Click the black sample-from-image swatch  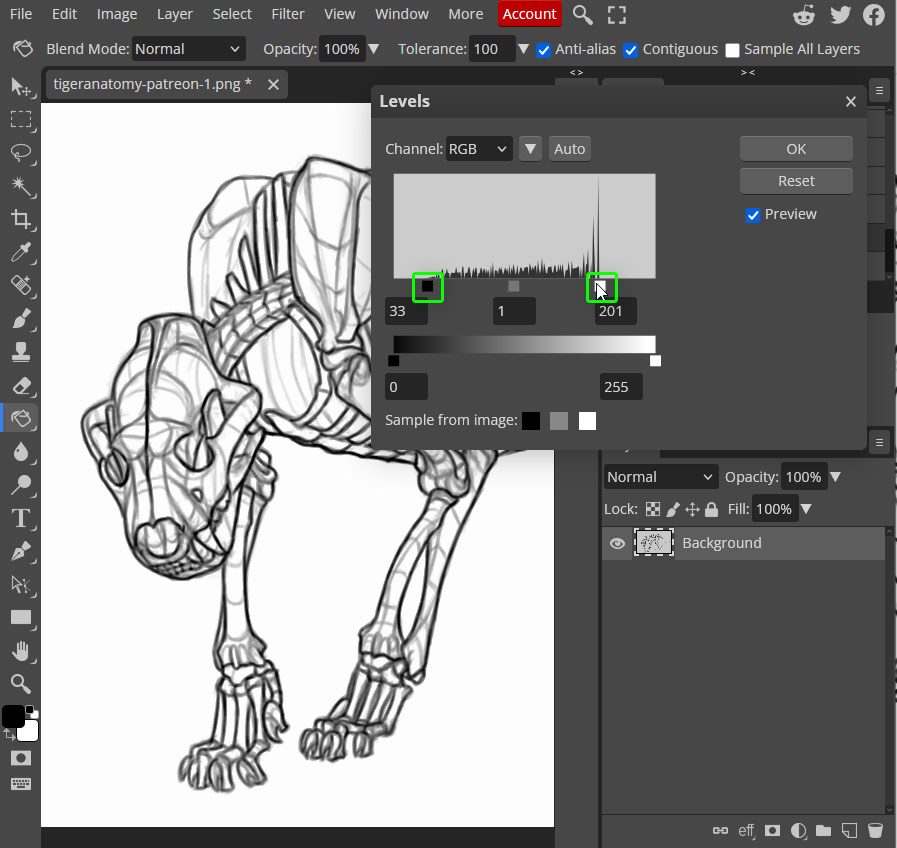click(x=530, y=420)
